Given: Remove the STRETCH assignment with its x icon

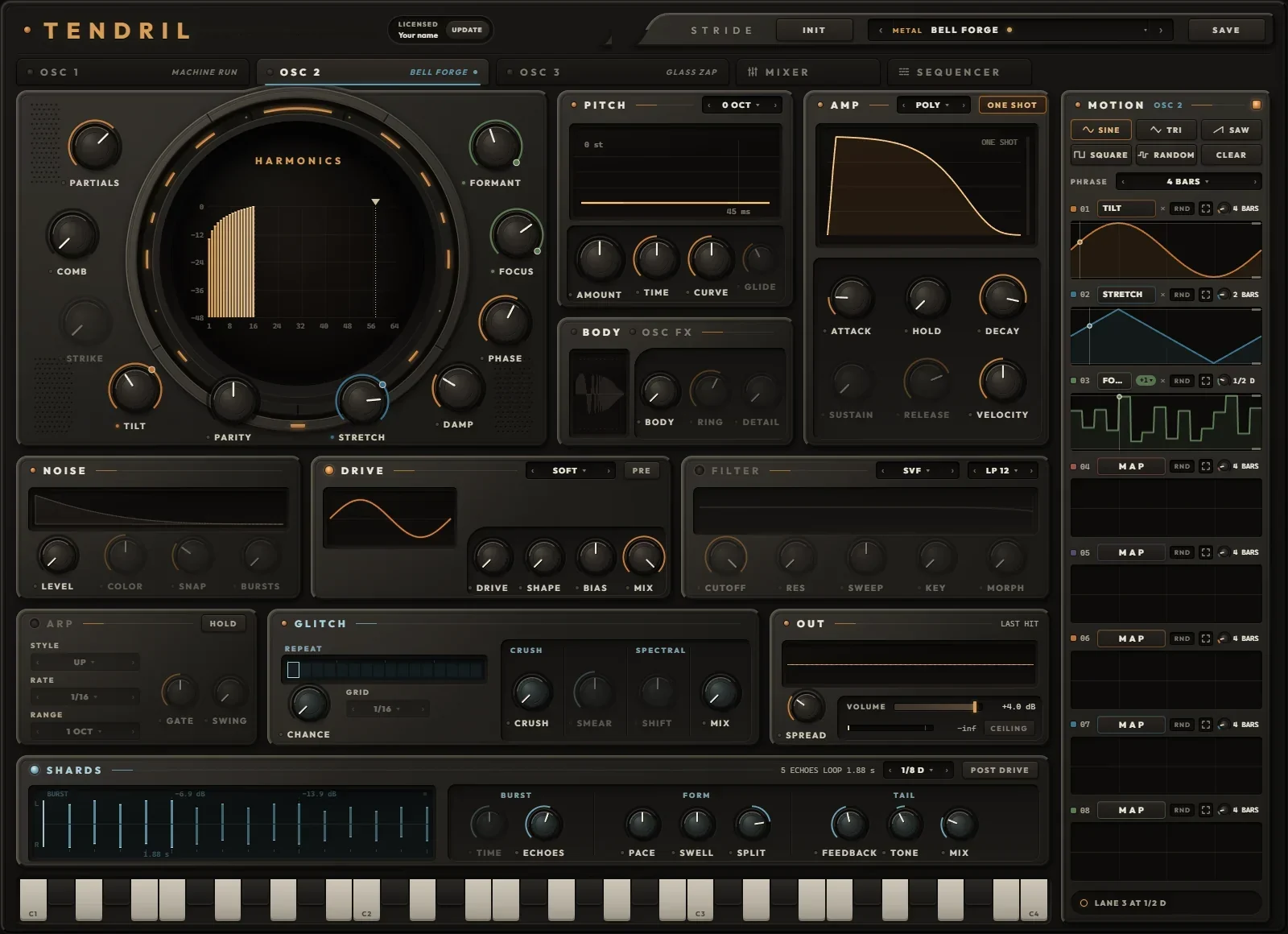Looking at the screenshot, I should point(1162,295).
